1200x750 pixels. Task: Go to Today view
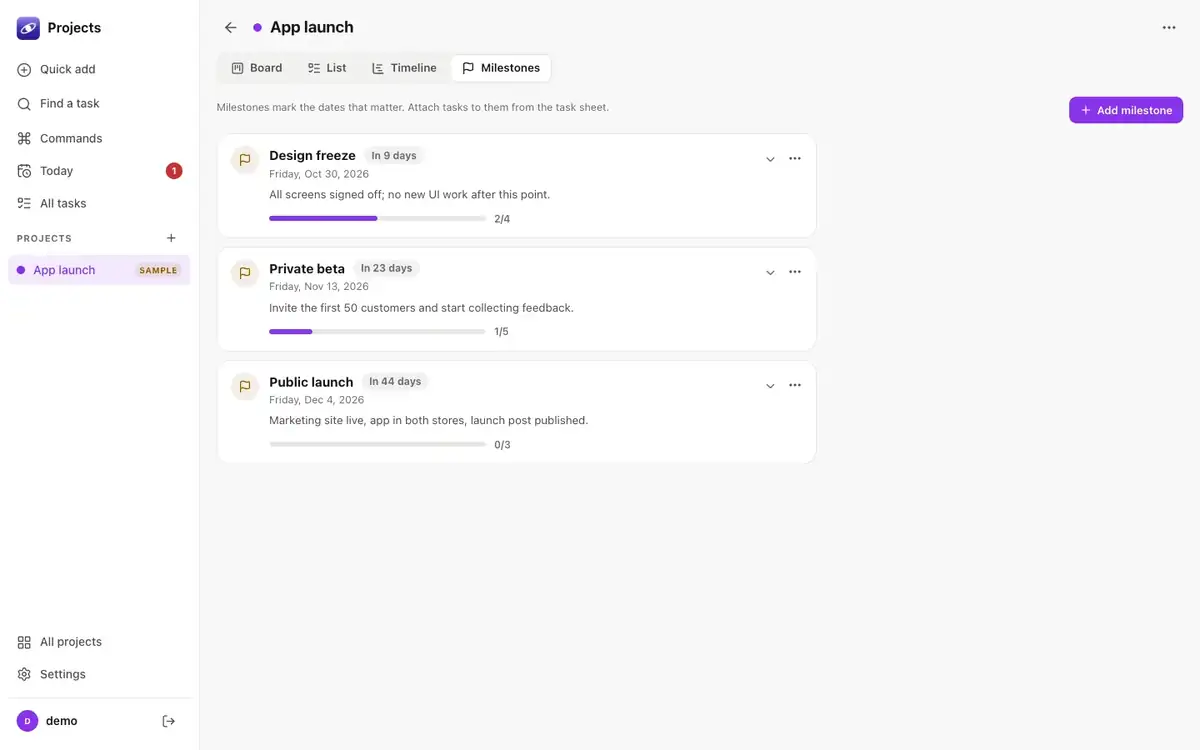99,171
